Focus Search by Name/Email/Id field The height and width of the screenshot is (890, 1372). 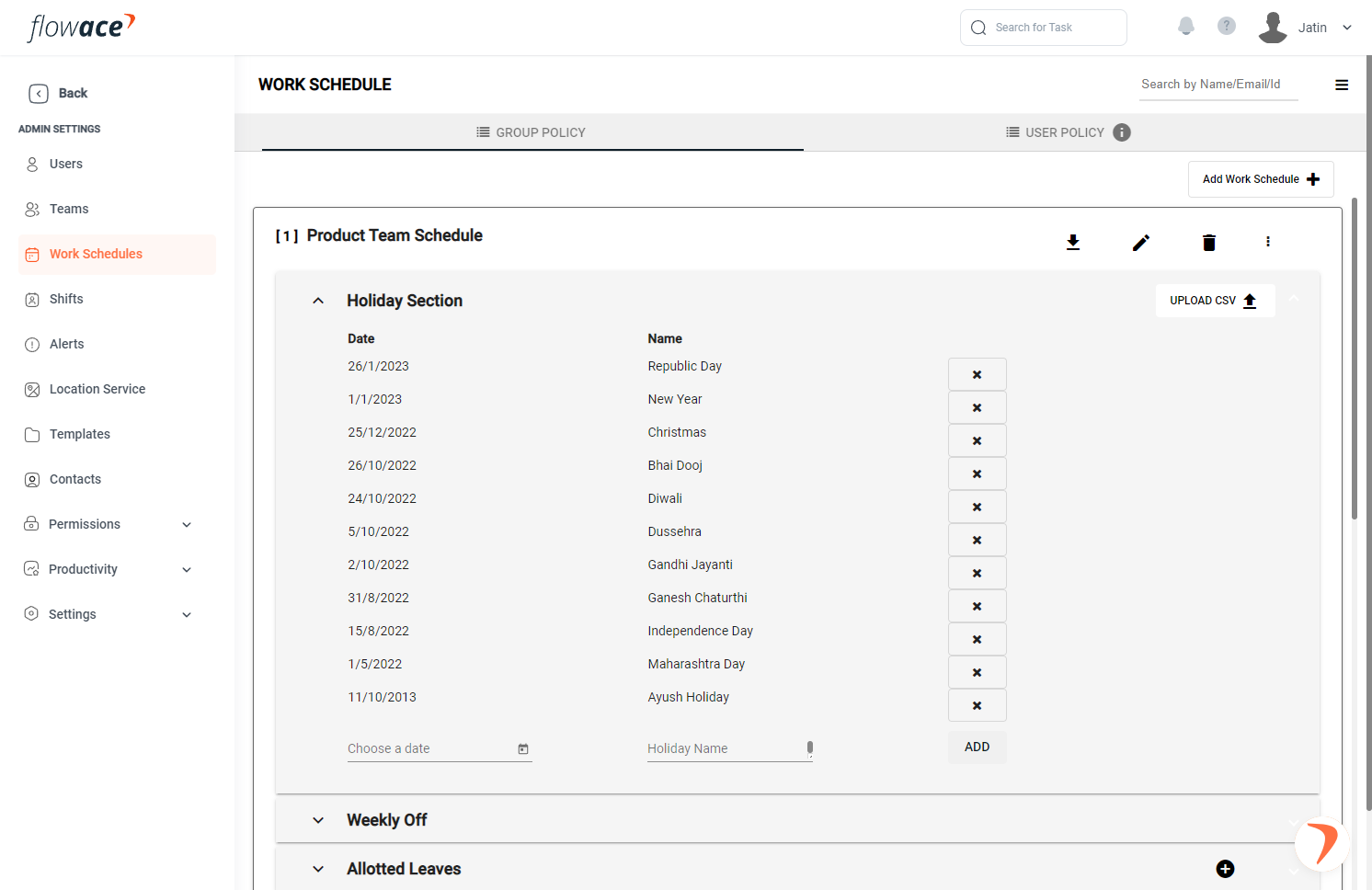click(1218, 85)
